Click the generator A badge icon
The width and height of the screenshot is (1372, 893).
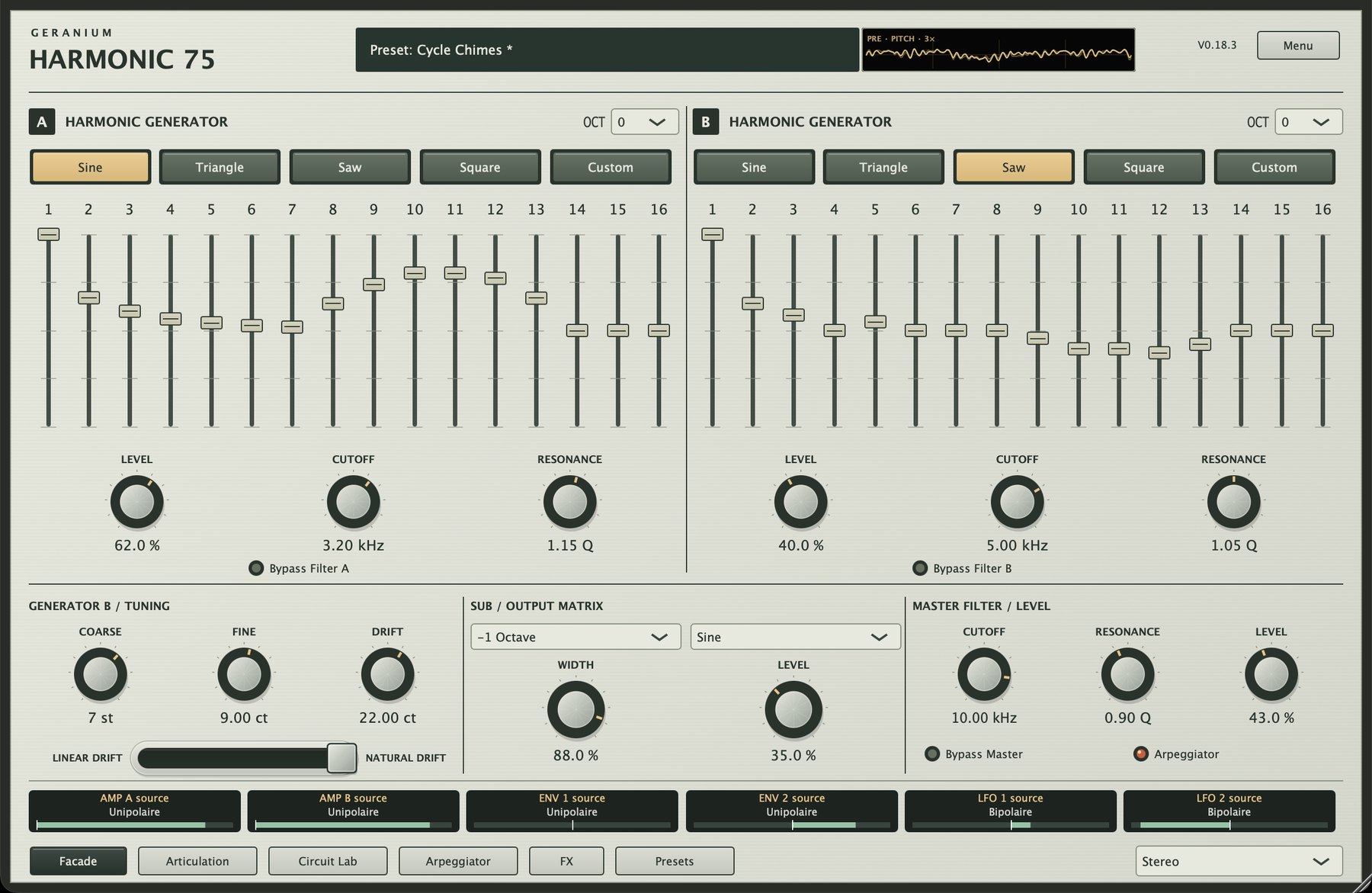(42, 122)
